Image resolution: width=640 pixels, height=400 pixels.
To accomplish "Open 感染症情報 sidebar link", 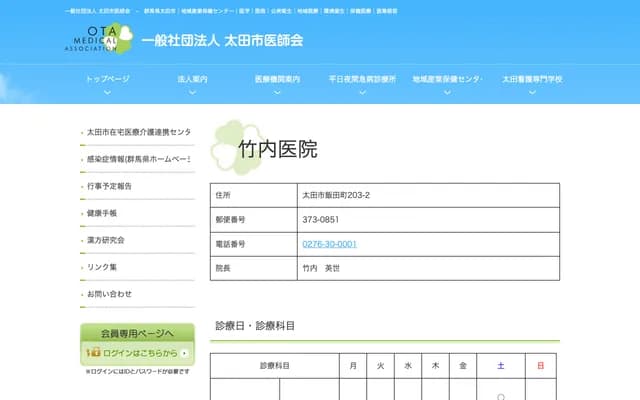I will (138, 159).
